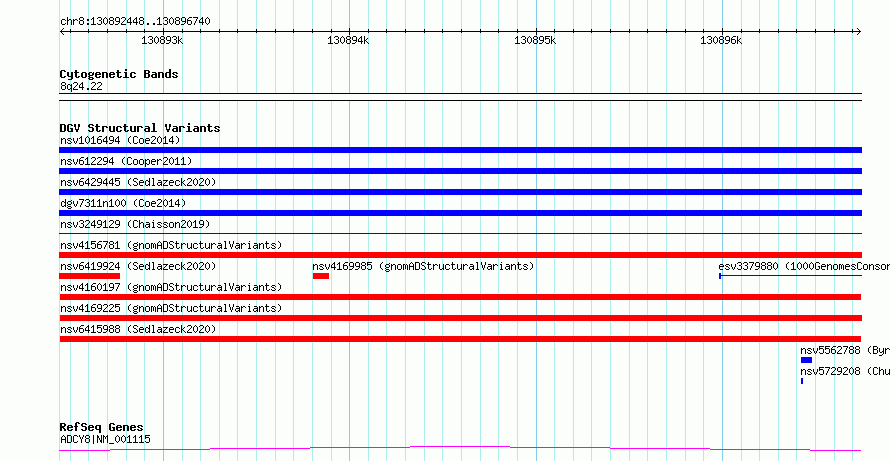This screenshot has height=461, width=890.
Task: Open the nsv6415988 (Sedlazeck2020) label
Action: (138, 329)
